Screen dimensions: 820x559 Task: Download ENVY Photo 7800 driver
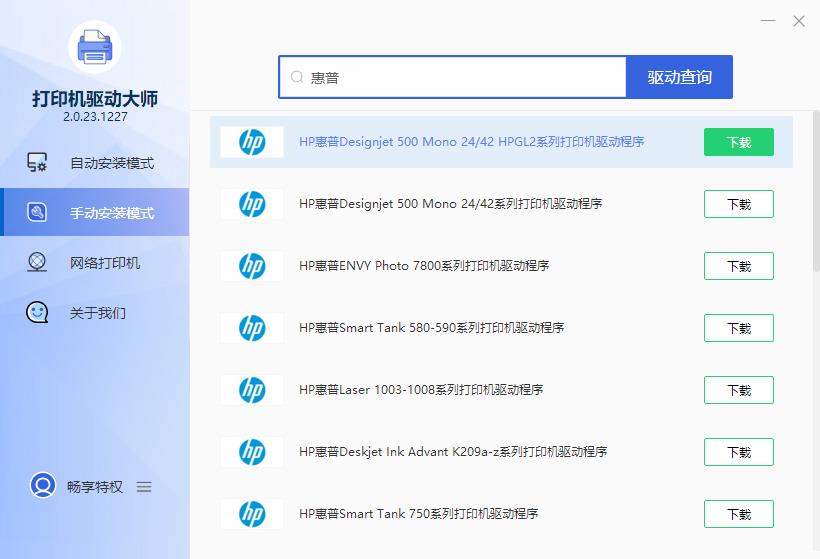pyautogui.click(x=739, y=266)
